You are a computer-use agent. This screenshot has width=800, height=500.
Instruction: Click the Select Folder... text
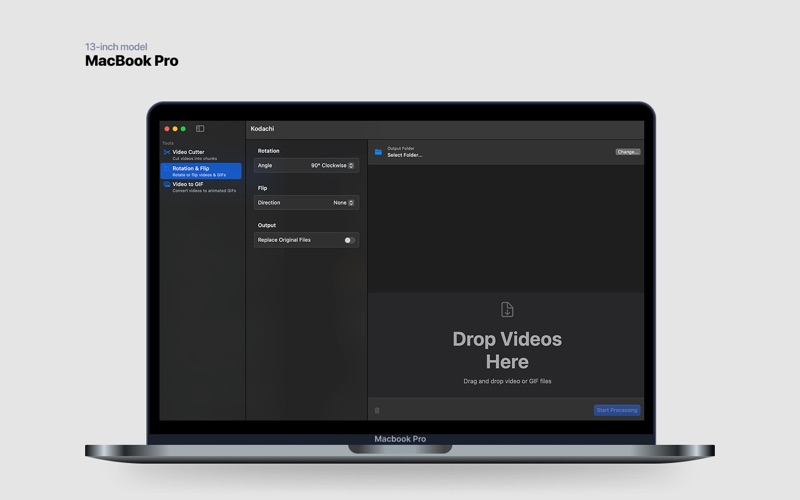(x=405, y=155)
